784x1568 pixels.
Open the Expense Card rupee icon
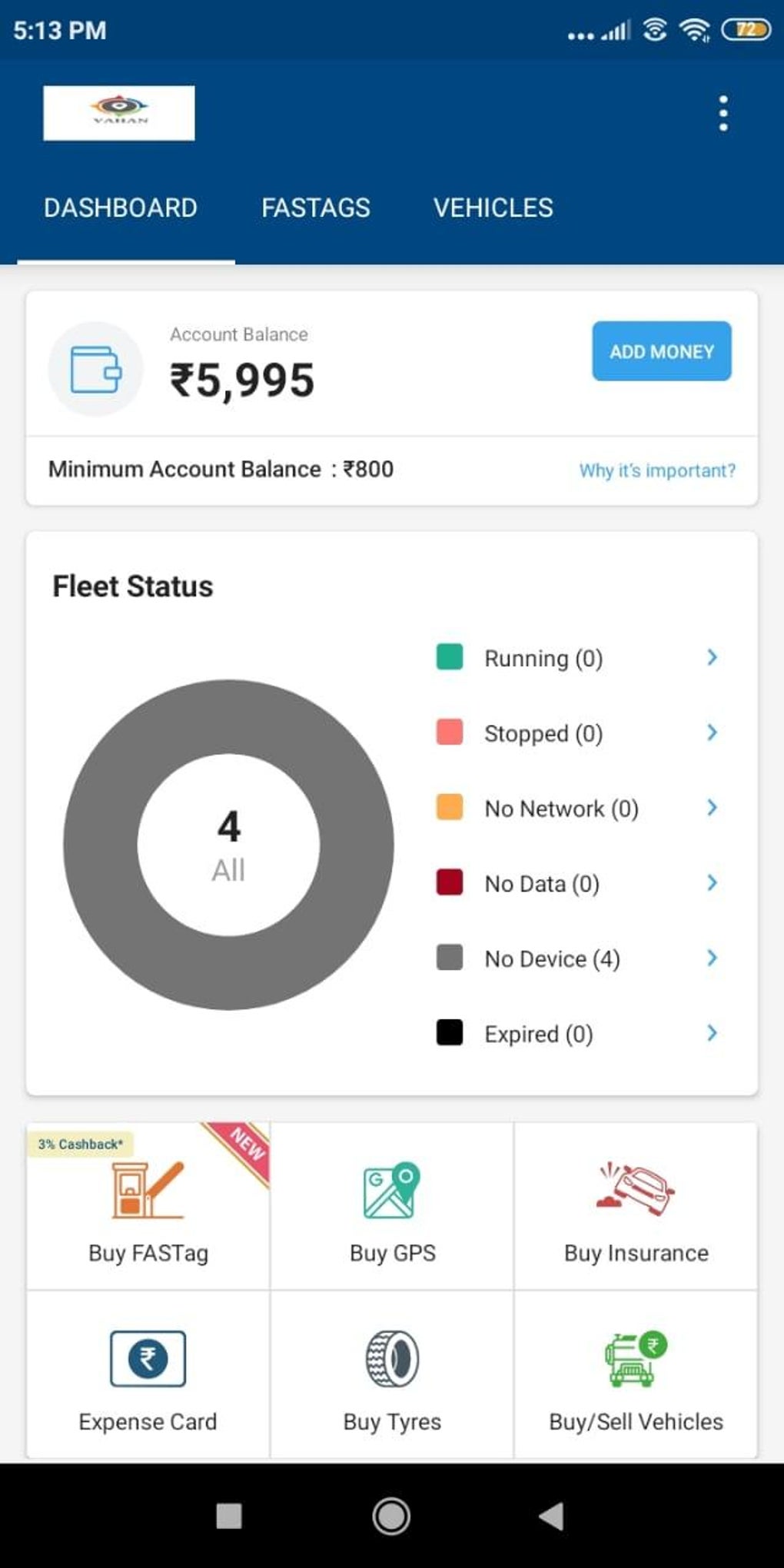click(x=148, y=1358)
